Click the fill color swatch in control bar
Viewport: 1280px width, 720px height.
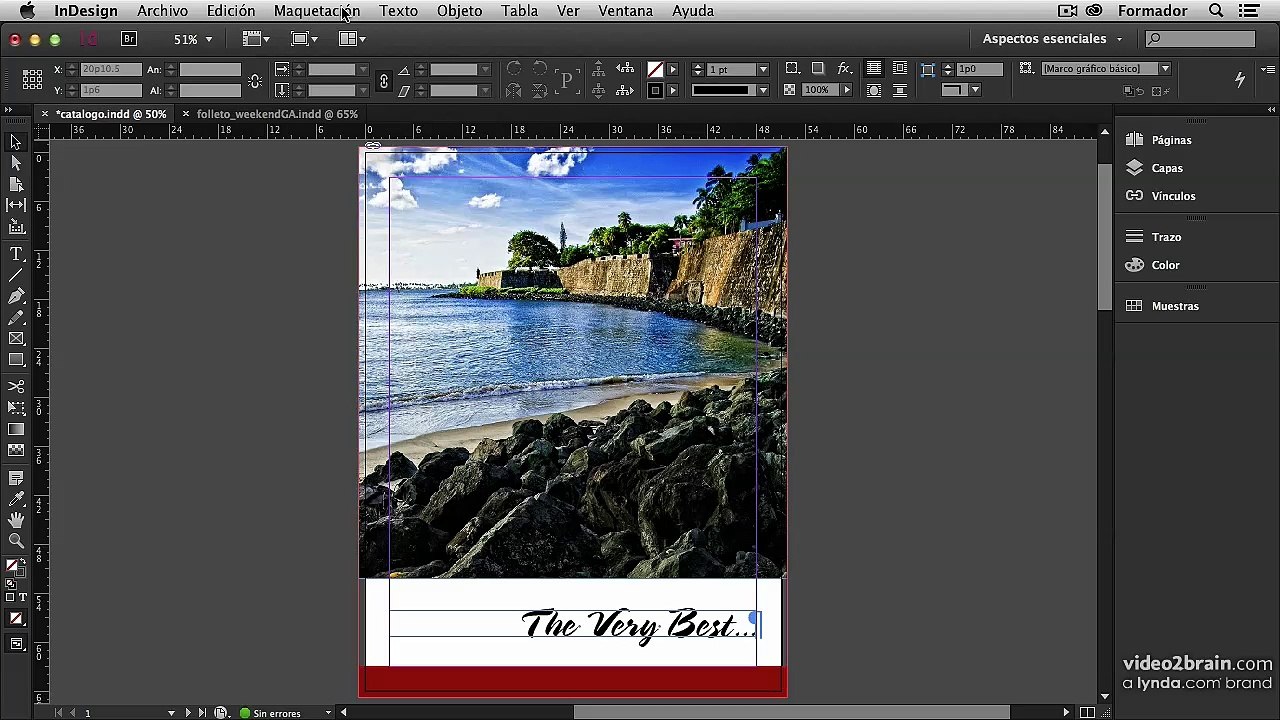point(655,70)
